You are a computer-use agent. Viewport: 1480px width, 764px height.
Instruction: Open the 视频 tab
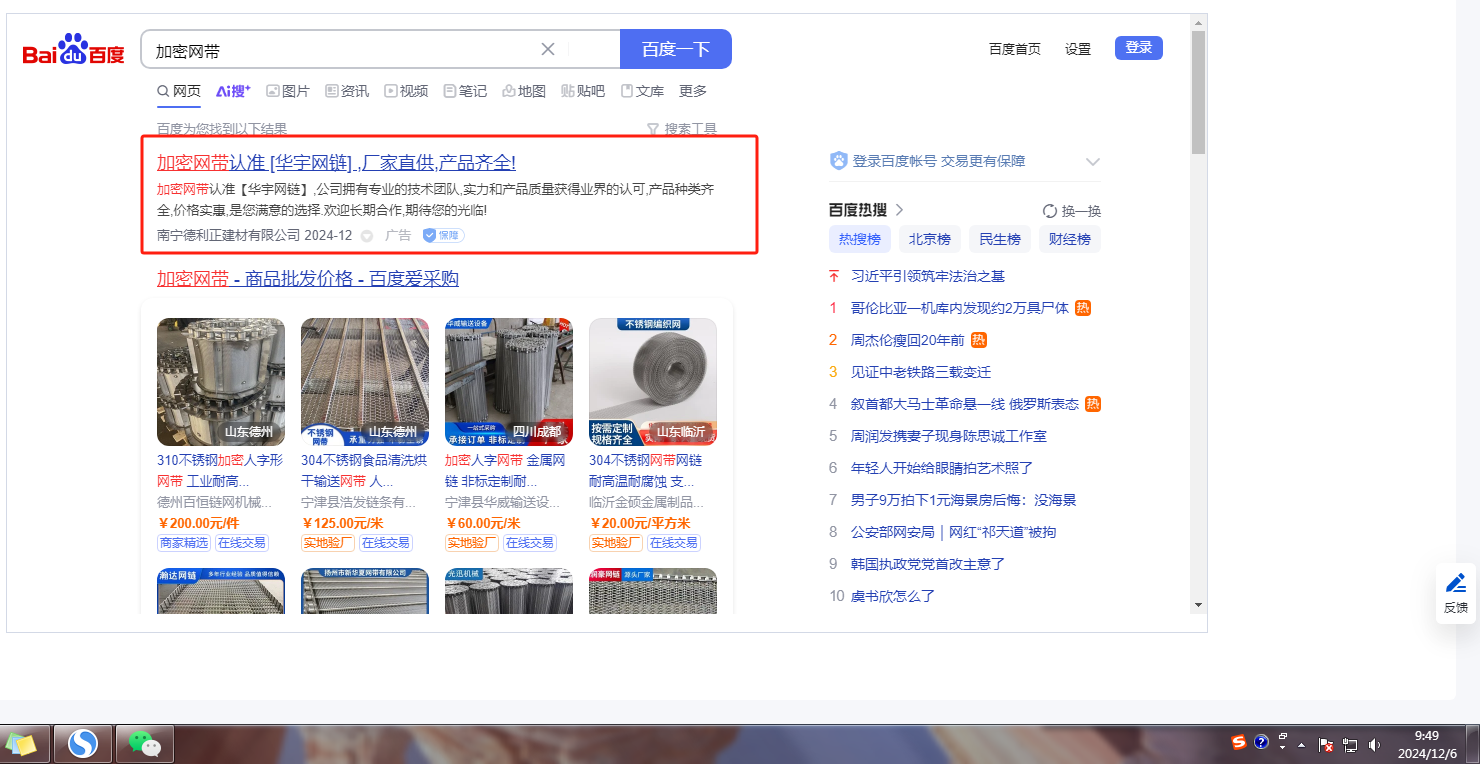coord(406,91)
